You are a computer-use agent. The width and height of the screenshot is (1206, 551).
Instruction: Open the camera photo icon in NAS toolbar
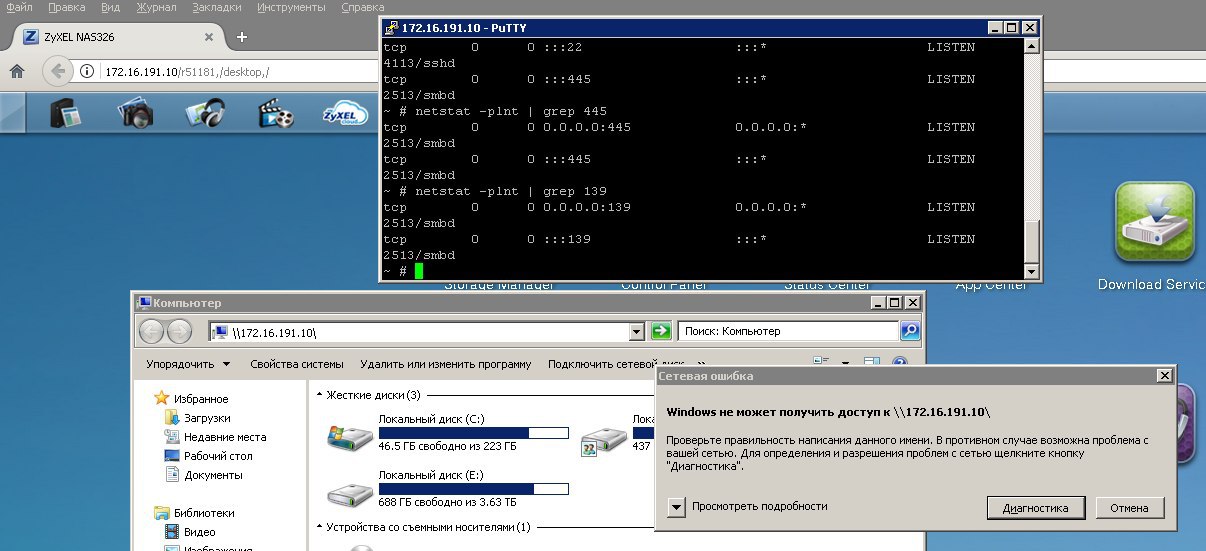click(136, 113)
